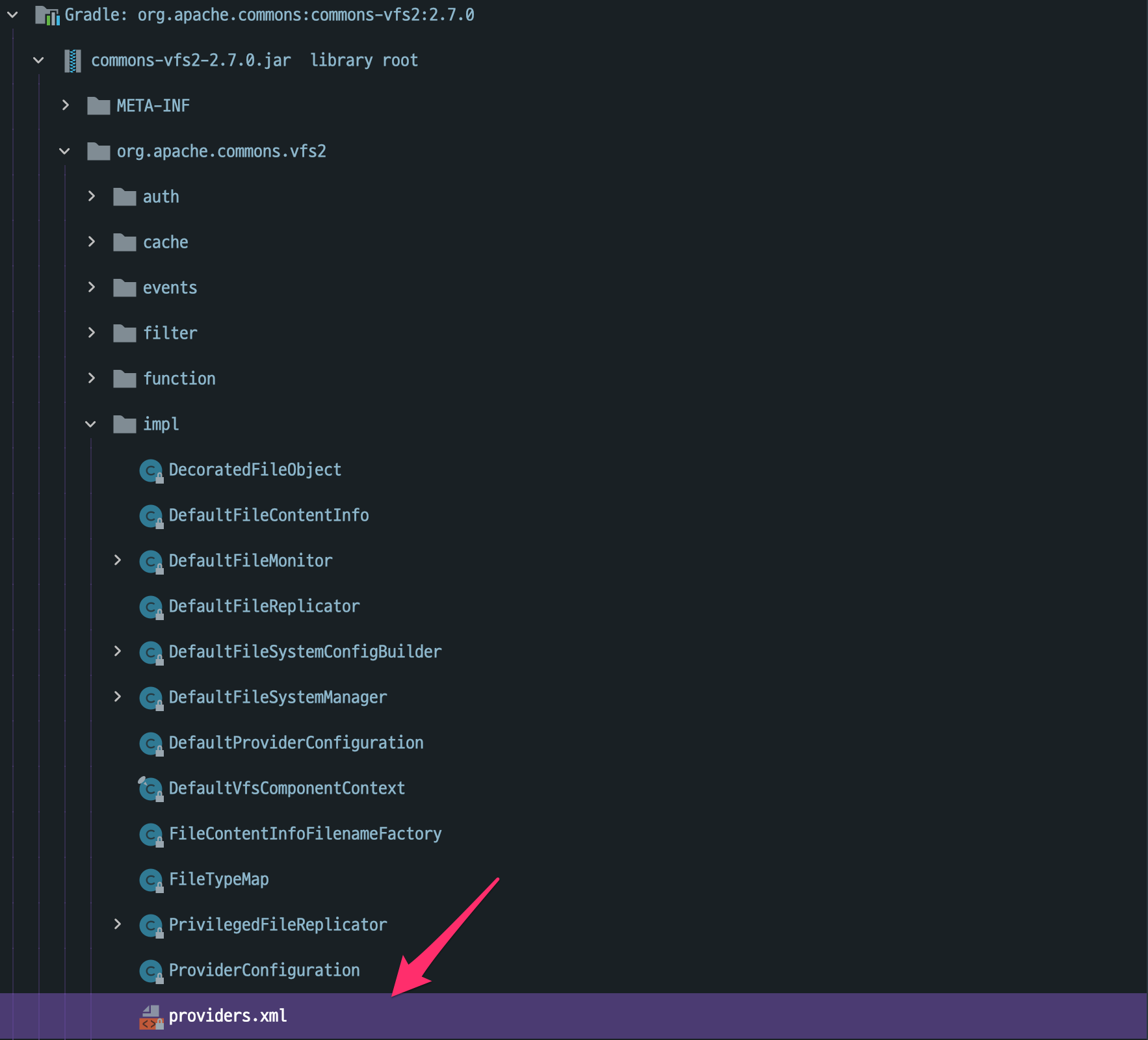Click the DefaultFileContentInfo class icon
Image resolution: width=1148 pixels, height=1040 pixels.
click(151, 516)
